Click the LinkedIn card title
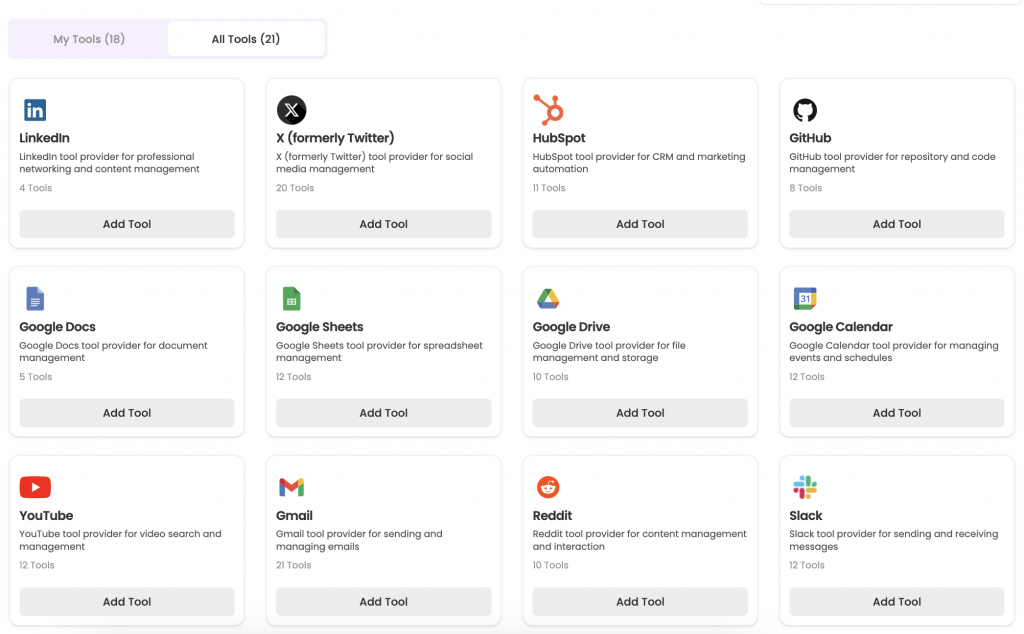 (44, 138)
